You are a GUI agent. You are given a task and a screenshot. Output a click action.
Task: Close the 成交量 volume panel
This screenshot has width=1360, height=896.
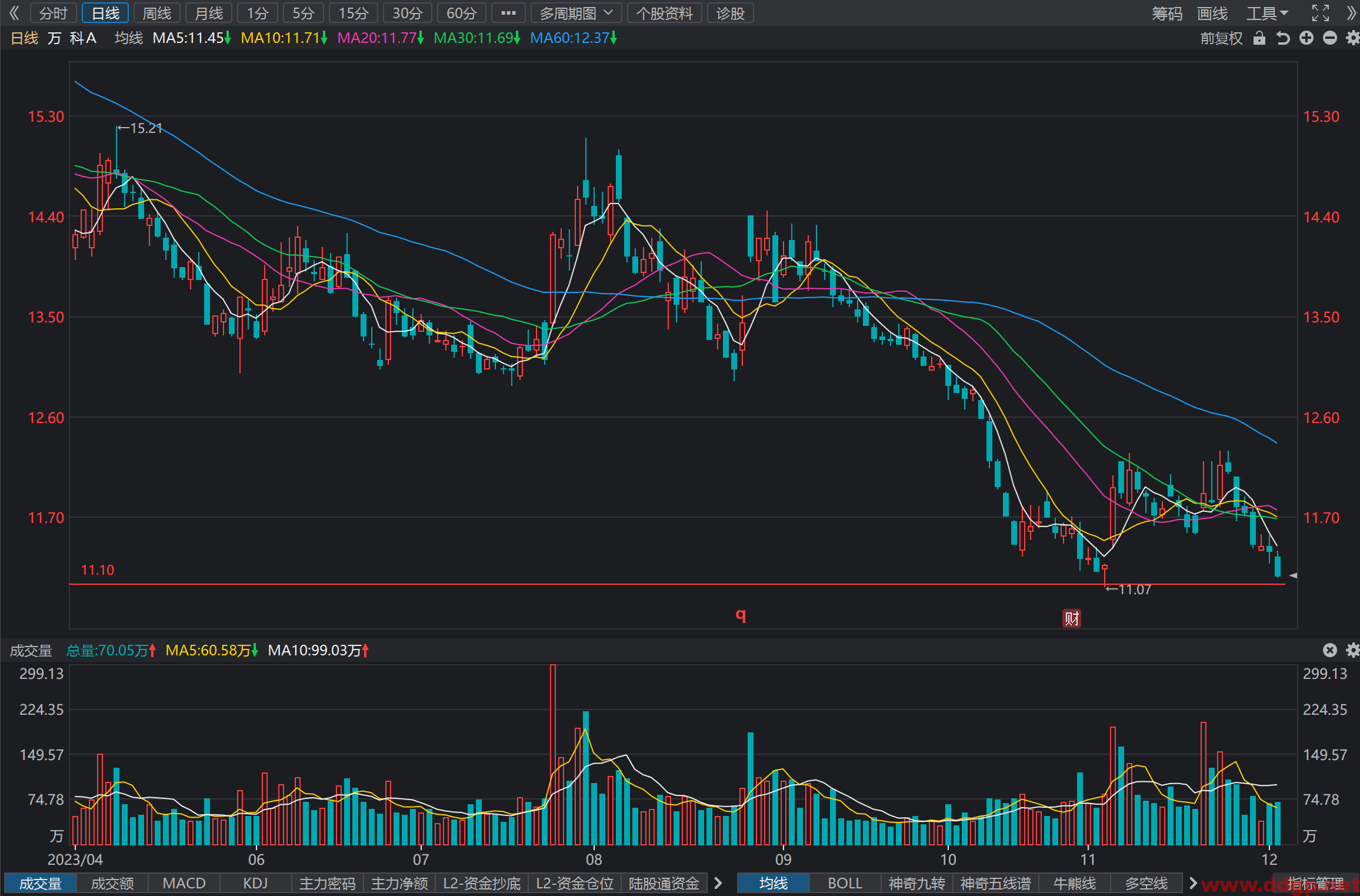1330,650
